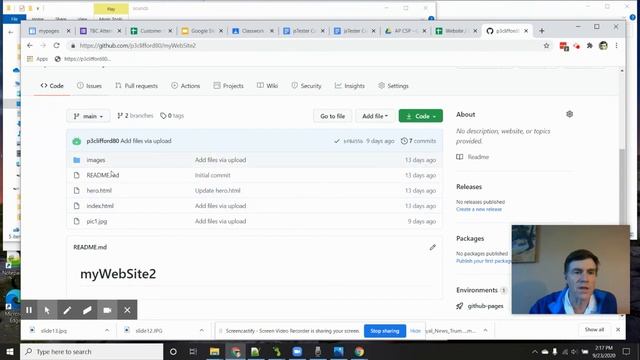Image resolution: width=640 pixels, height=360 pixels.
Task: Expand options for slide12.JPG download
Action: click(202, 330)
